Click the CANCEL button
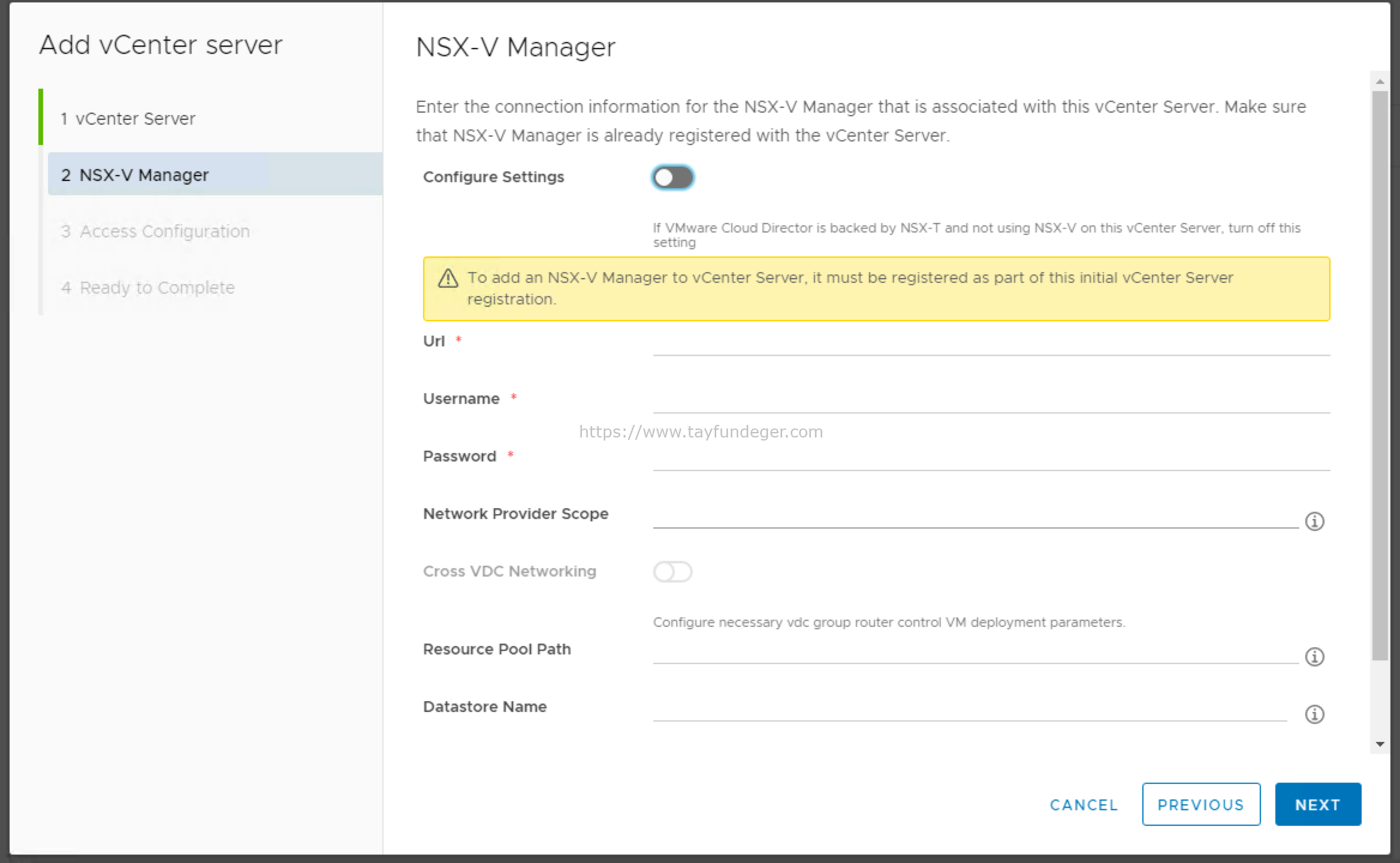 [x=1084, y=805]
